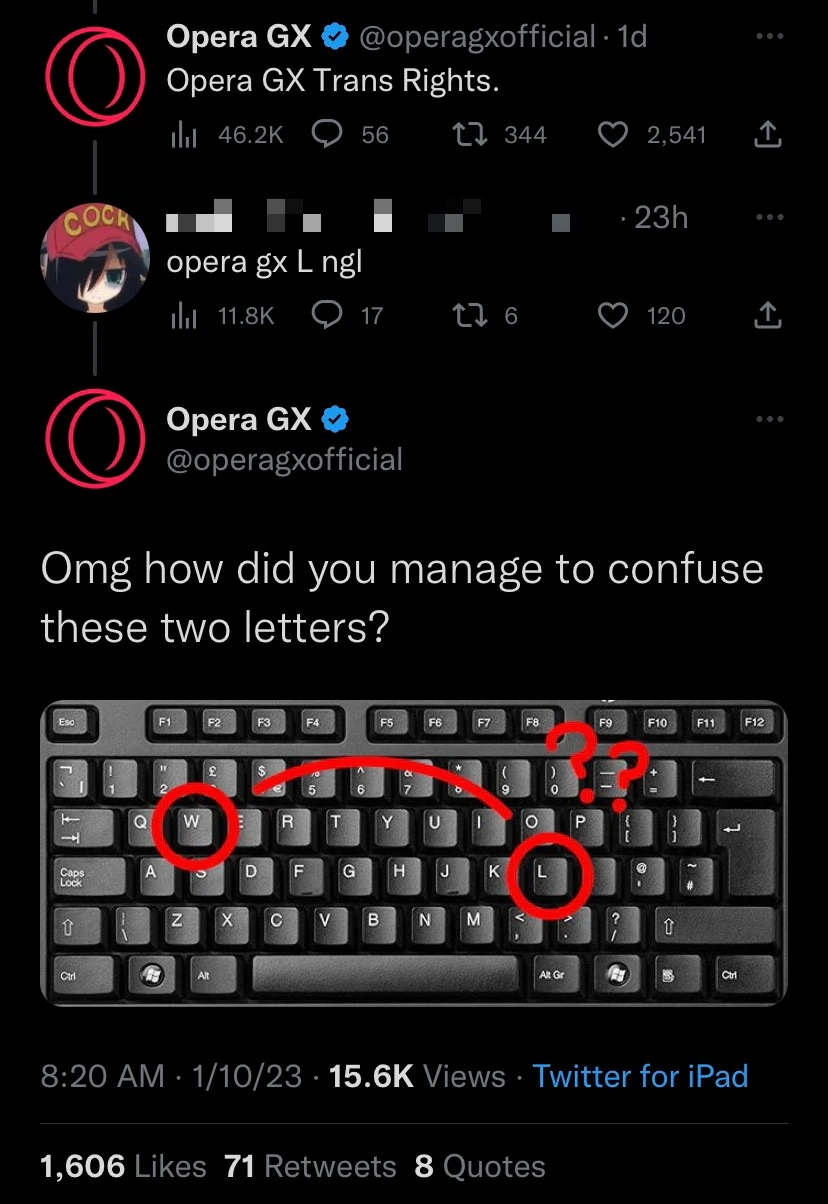Open the 'Twitter for iPad' link
This screenshot has width=828, height=1204.
point(641,1076)
